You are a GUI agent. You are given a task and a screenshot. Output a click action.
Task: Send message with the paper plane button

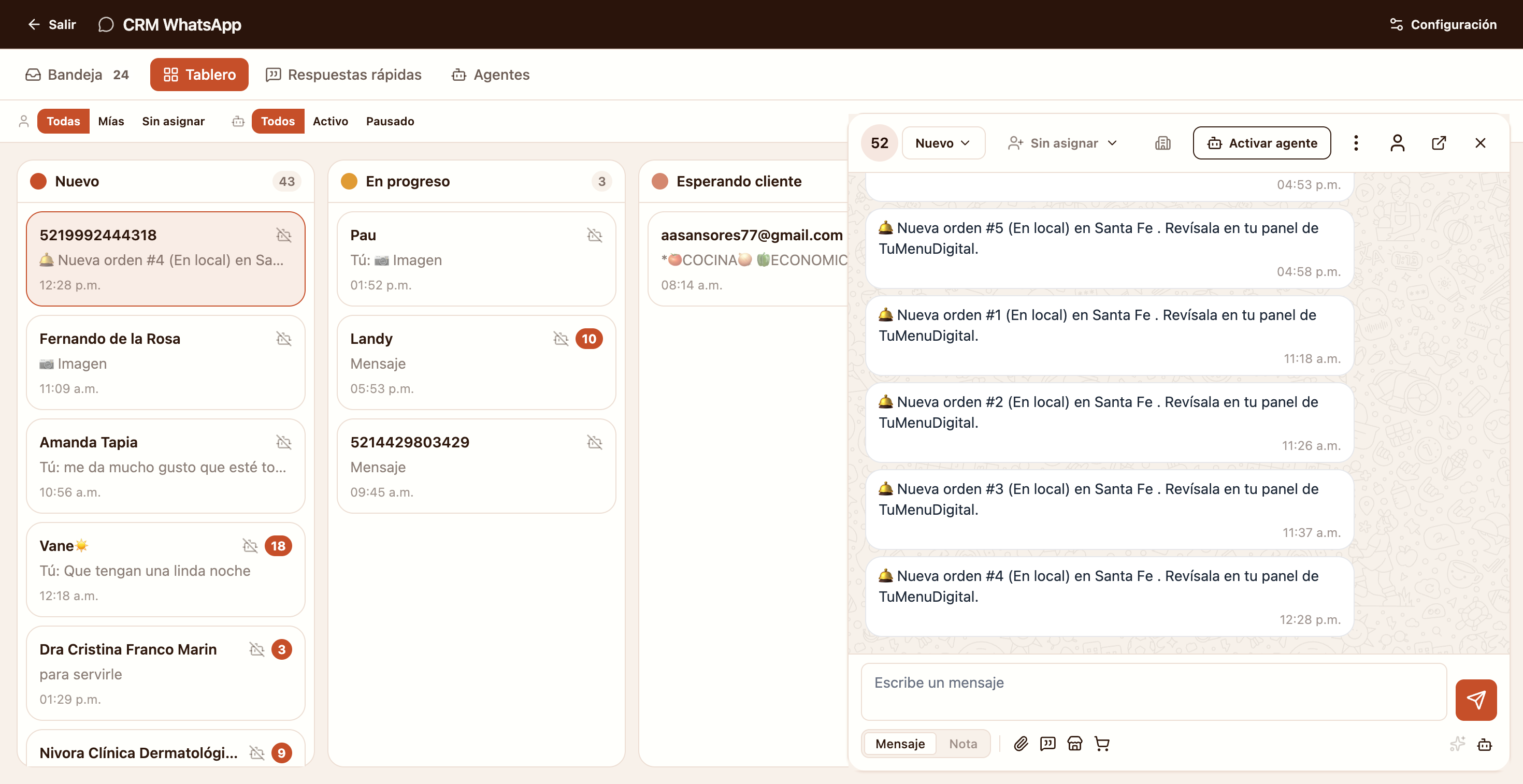[x=1476, y=700]
